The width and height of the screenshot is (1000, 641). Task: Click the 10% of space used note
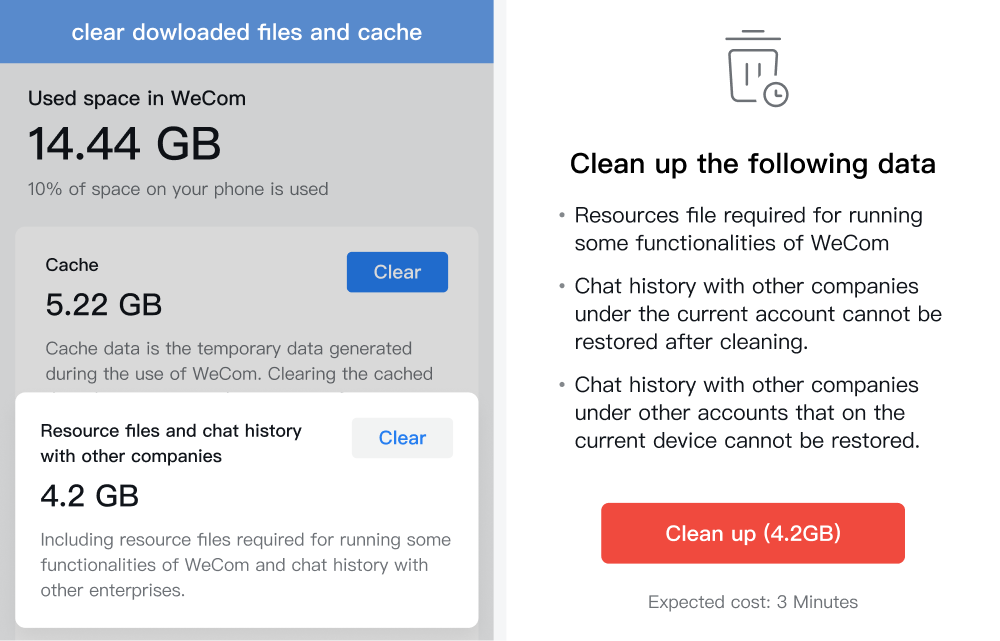(x=178, y=189)
